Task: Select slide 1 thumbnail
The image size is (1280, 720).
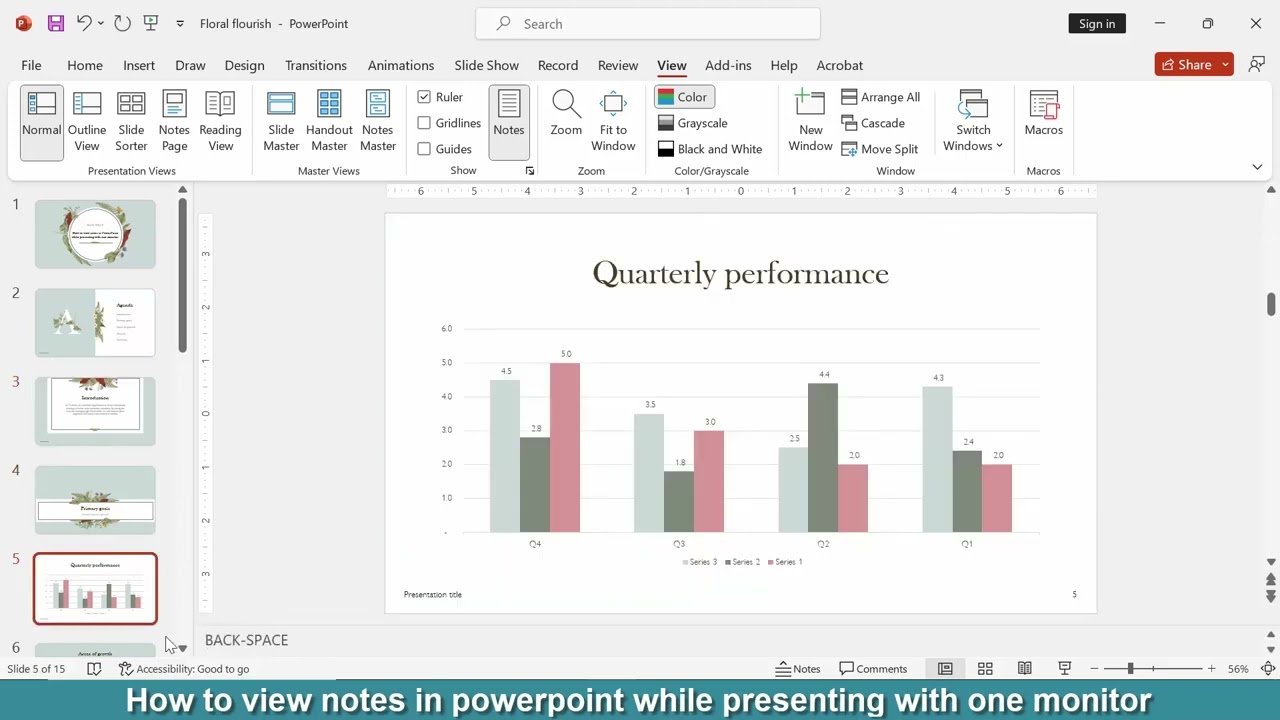Action: [x=95, y=234]
